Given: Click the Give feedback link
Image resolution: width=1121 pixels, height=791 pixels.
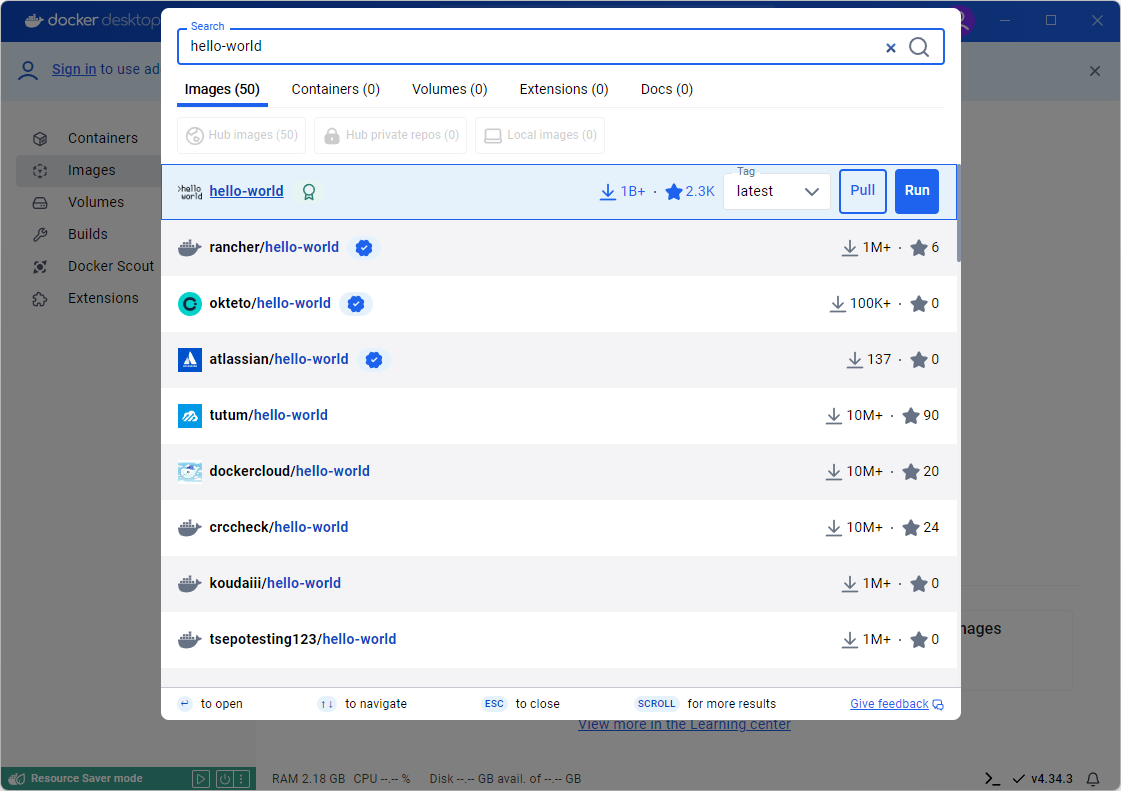Looking at the screenshot, I should coord(897,704).
